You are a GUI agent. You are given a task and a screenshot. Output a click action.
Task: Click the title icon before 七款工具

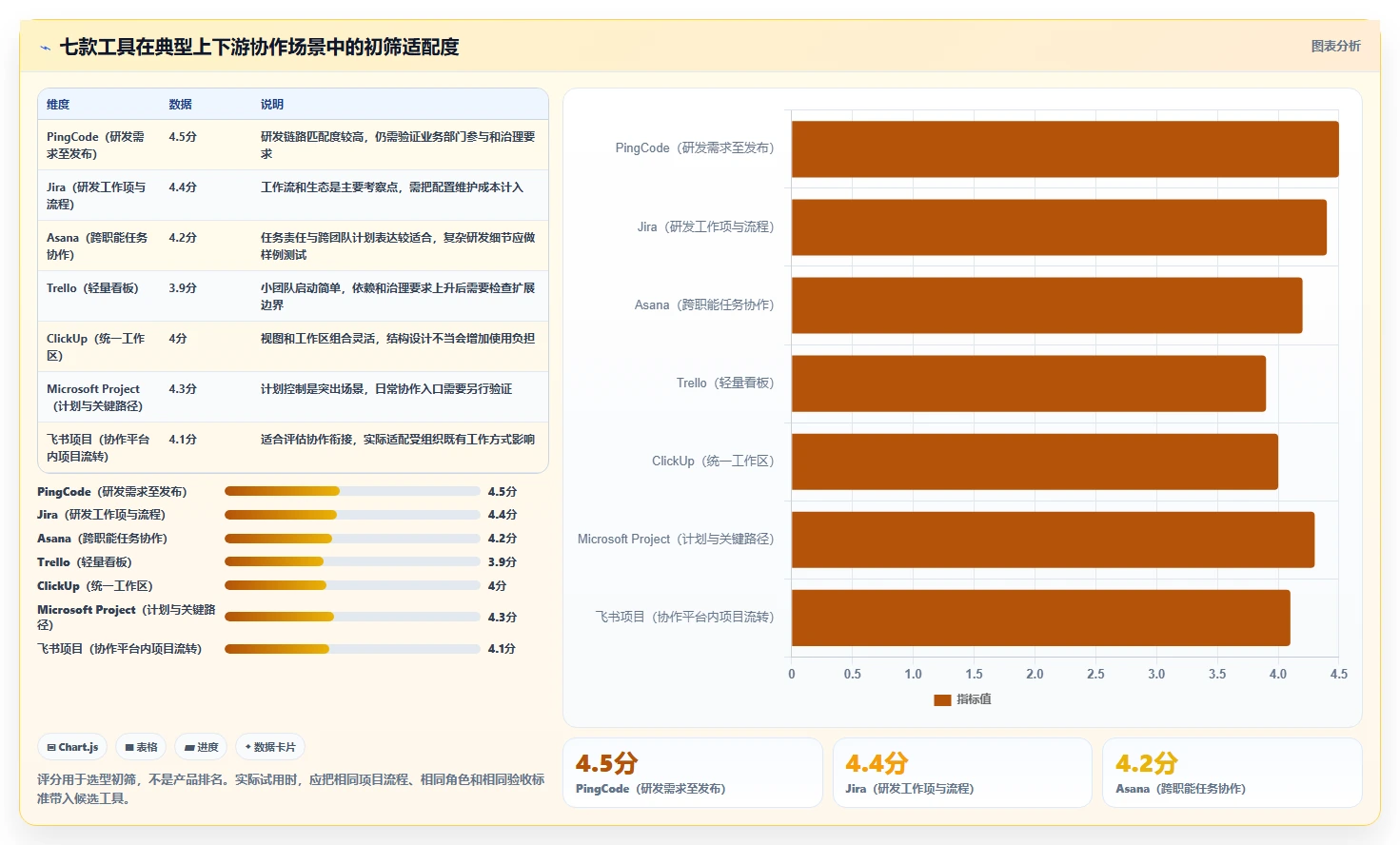point(45,48)
